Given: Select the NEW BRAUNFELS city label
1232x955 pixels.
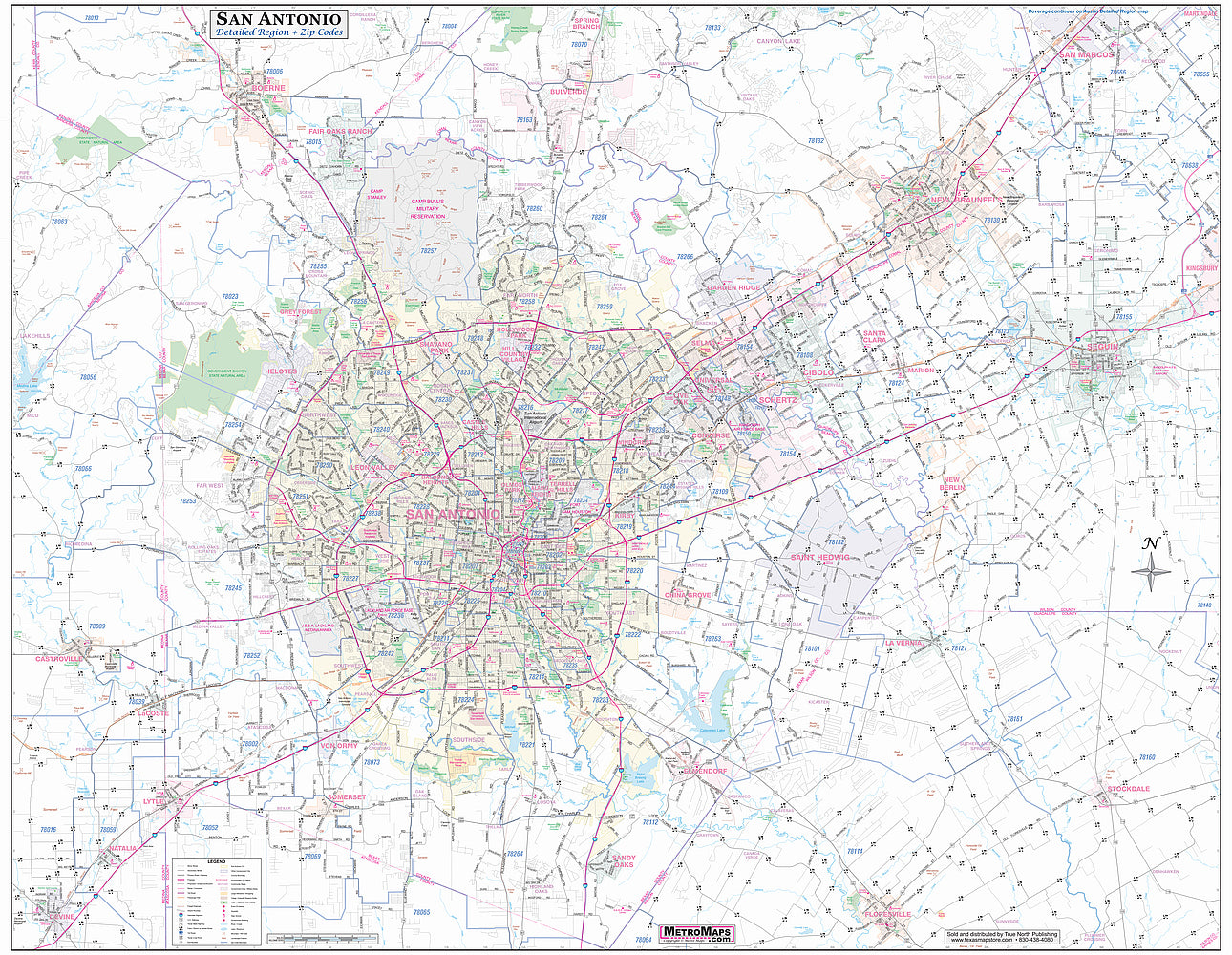Looking at the screenshot, I should (x=966, y=200).
